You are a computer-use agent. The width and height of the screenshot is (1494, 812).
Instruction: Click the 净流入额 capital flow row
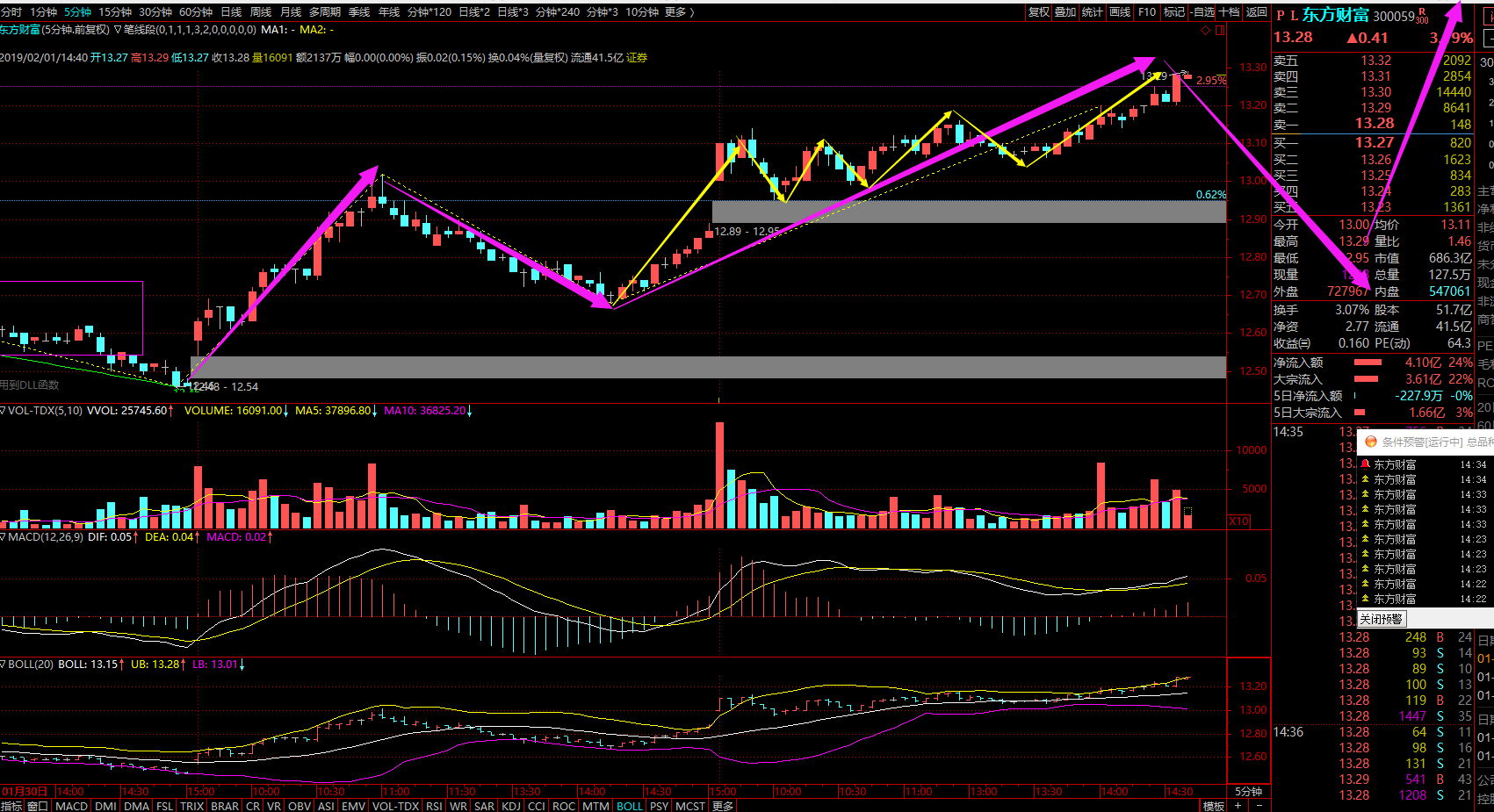pyautogui.click(x=1374, y=363)
